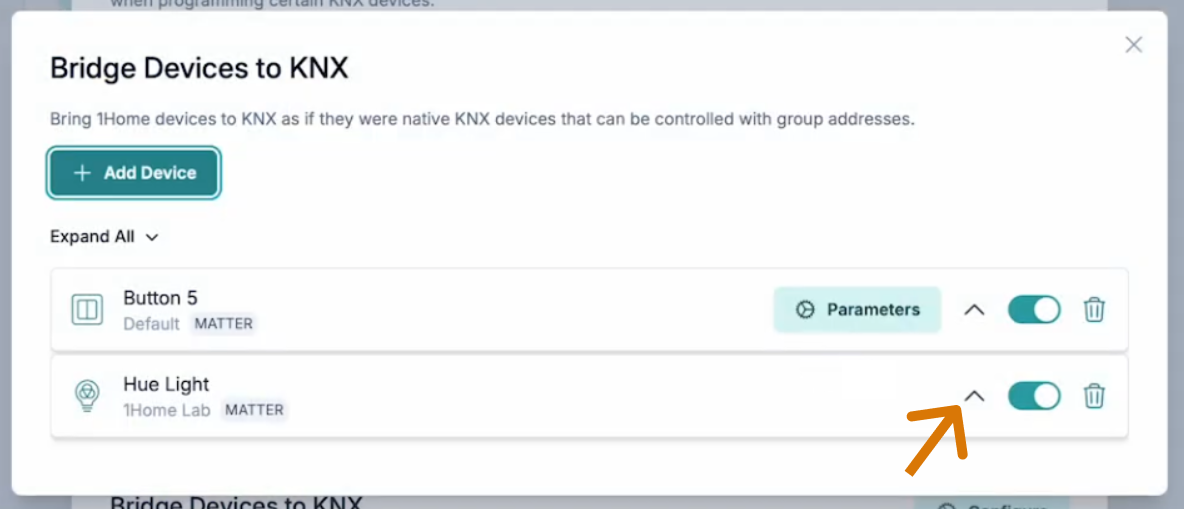Click the Button 5 device icon
Screen dimensions: 1184x509
[87, 310]
